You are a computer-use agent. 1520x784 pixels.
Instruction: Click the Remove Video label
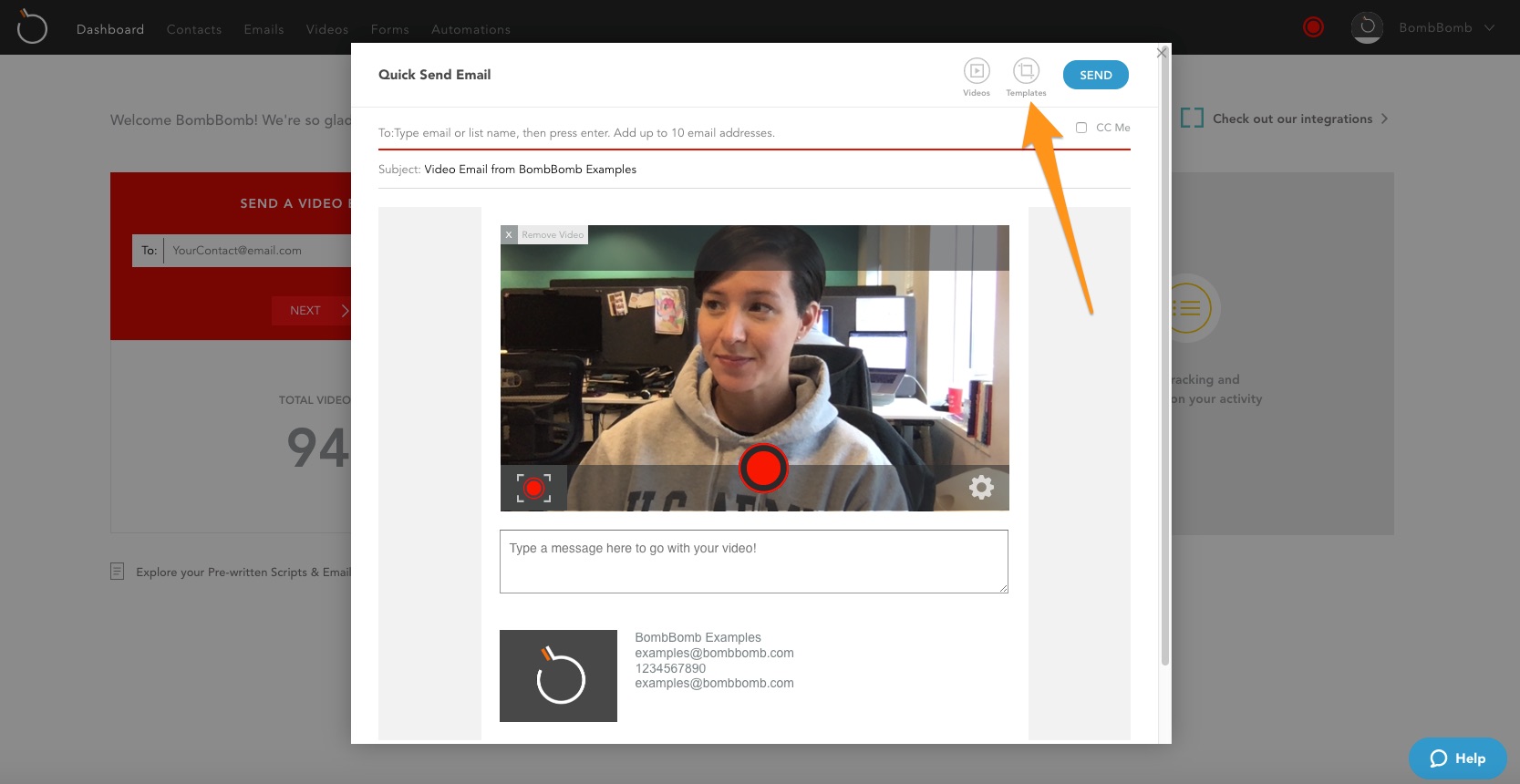click(553, 234)
